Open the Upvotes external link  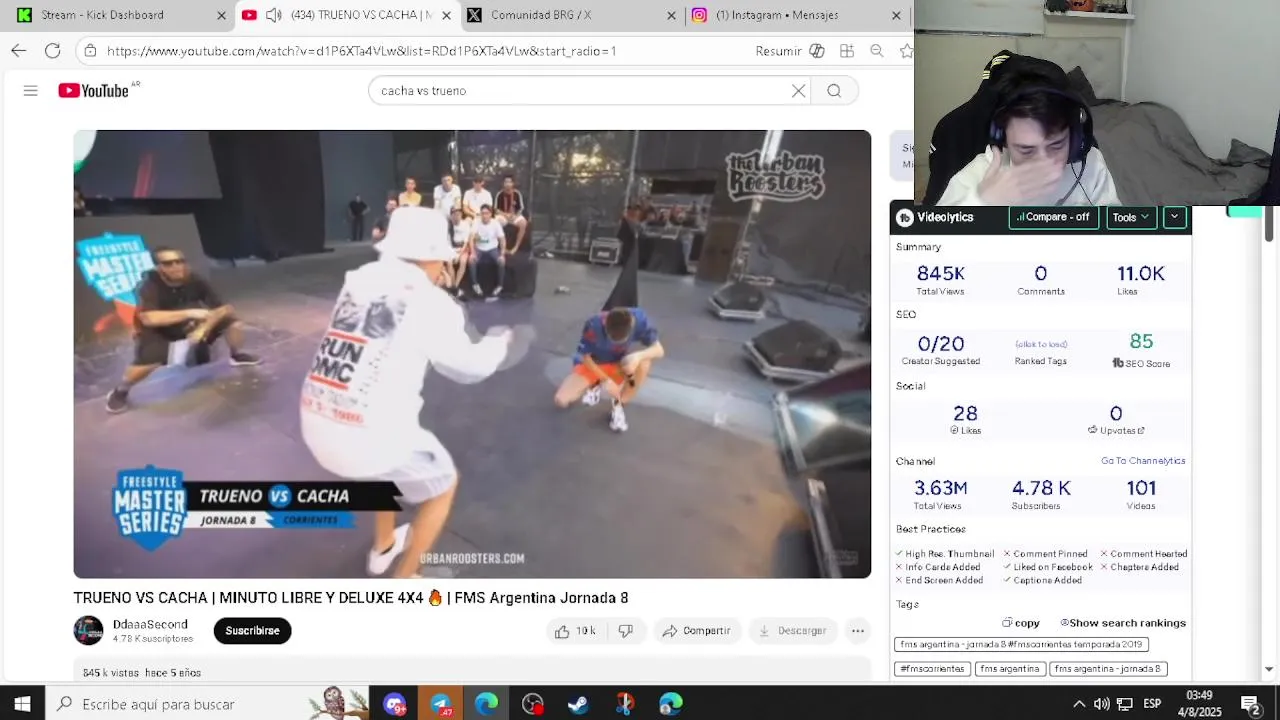click(x=1116, y=430)
